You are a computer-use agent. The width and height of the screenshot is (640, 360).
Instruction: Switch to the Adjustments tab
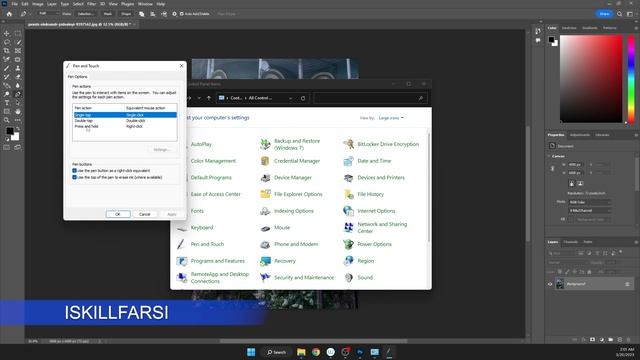(580, 135)
